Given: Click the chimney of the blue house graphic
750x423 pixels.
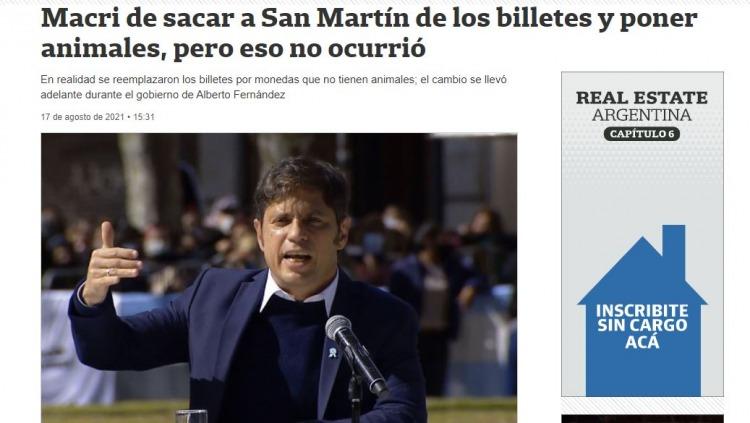Looking at the screenshot, I should click(x=674, y=244).
